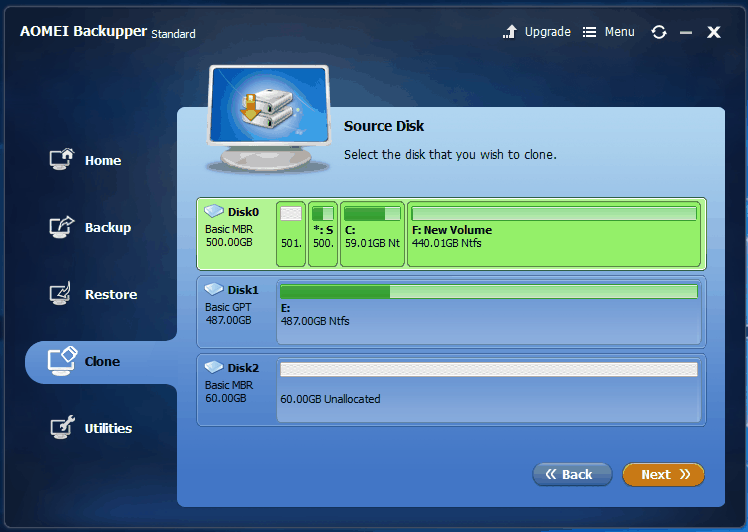Click the F: New Volume usage bar
748x532 pixels.
pyautogui.click(x=554, y=213)
